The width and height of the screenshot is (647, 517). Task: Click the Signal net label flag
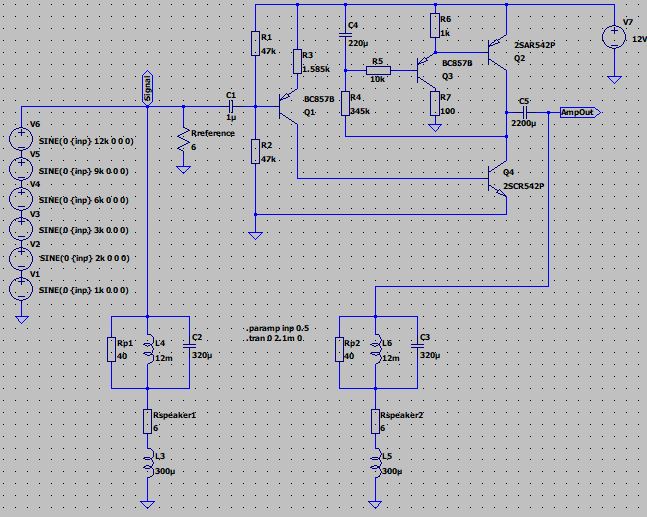tap(147, 88)
